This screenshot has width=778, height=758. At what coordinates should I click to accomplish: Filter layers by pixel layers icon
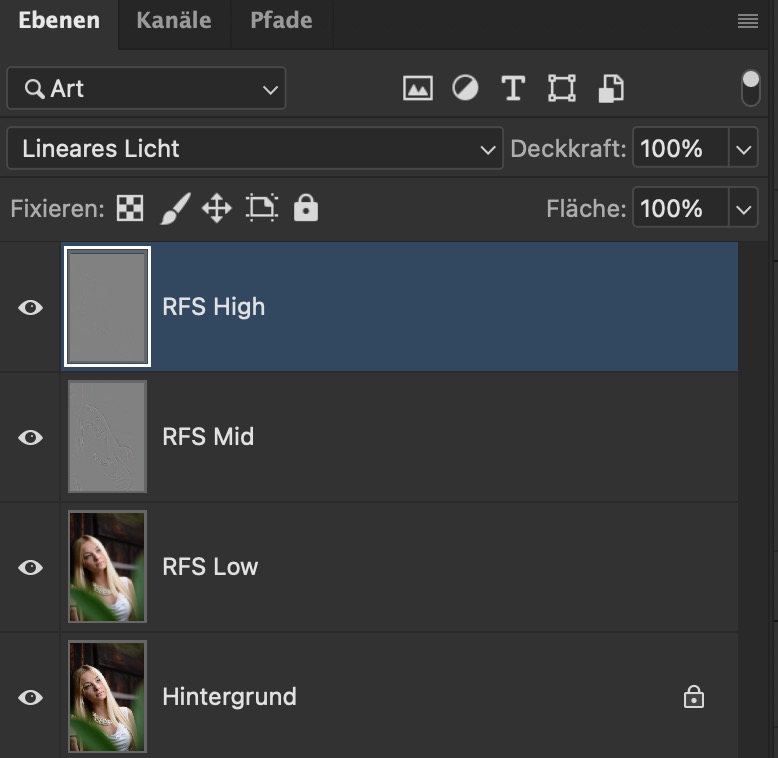pyautogui.click(x=417, y=88)
